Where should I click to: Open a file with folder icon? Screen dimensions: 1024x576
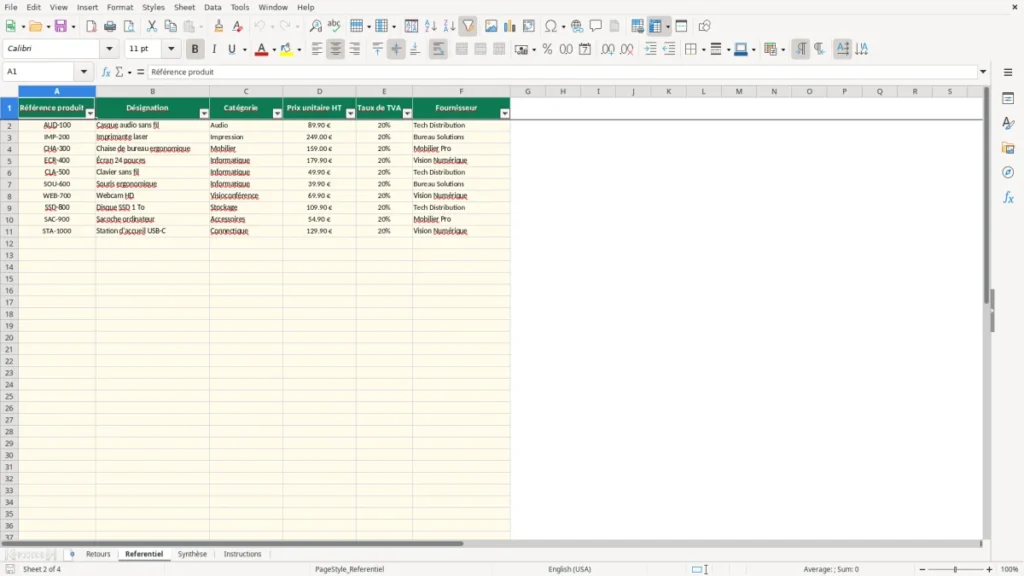click(x=35, y=26)
